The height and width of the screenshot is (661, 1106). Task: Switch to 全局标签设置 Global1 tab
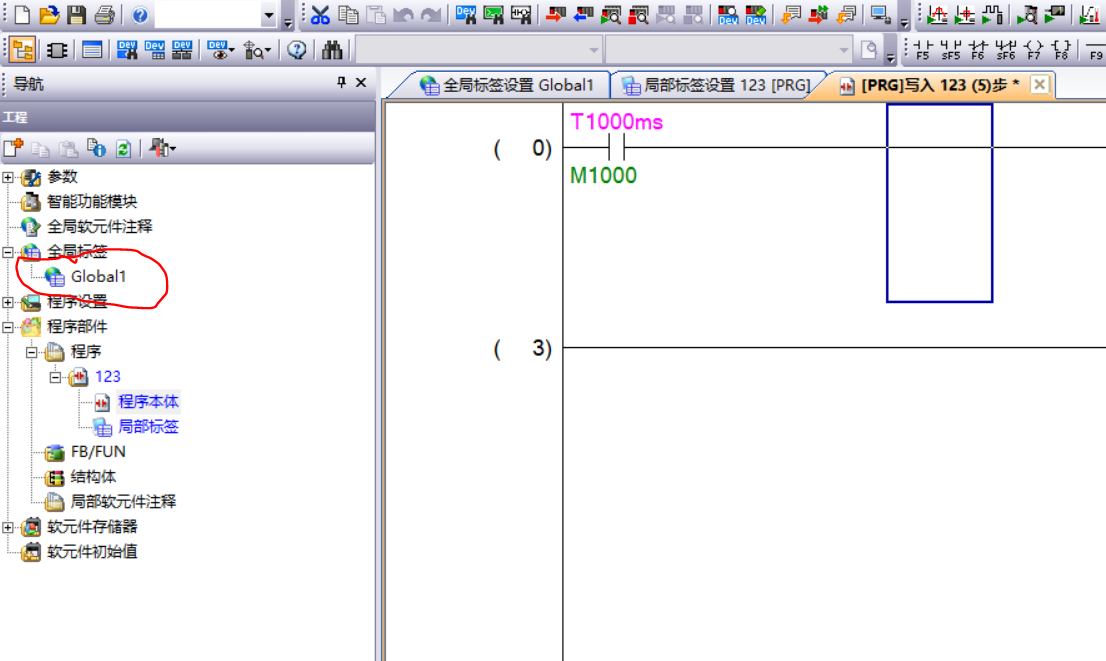508,86
